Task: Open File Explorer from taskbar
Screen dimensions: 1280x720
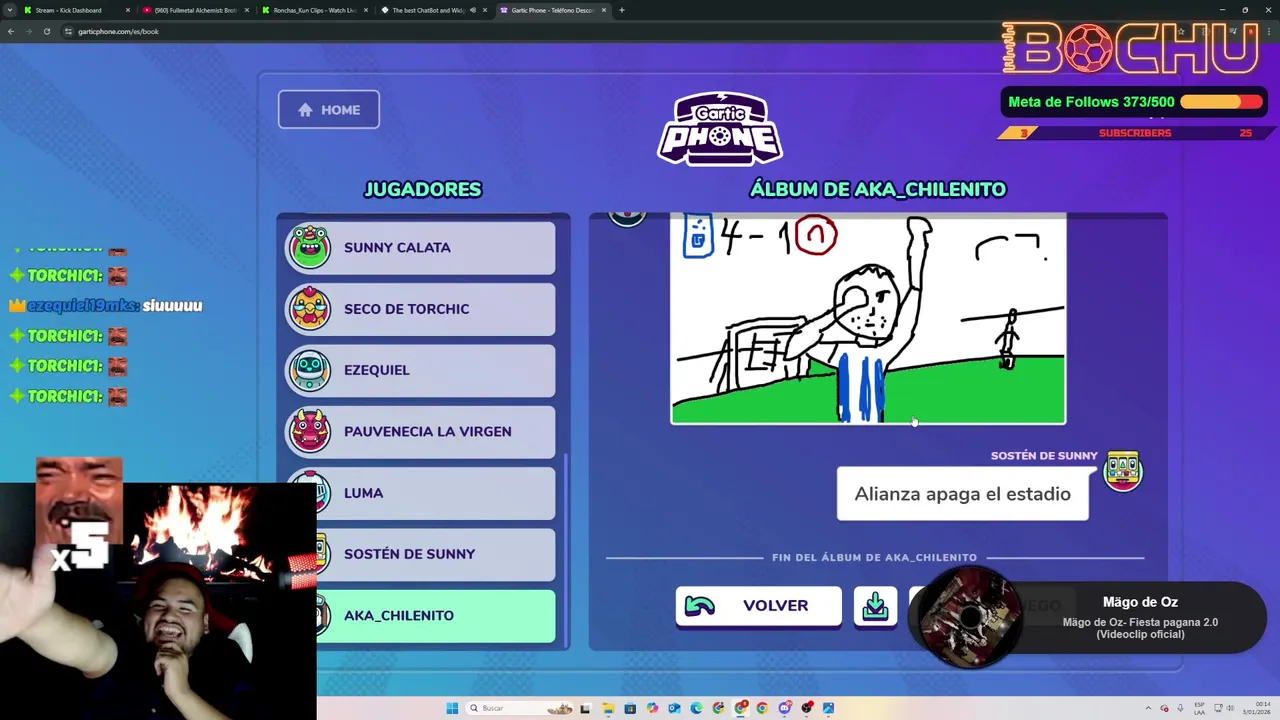Action: pyautogui.click(x=608, y=708)
